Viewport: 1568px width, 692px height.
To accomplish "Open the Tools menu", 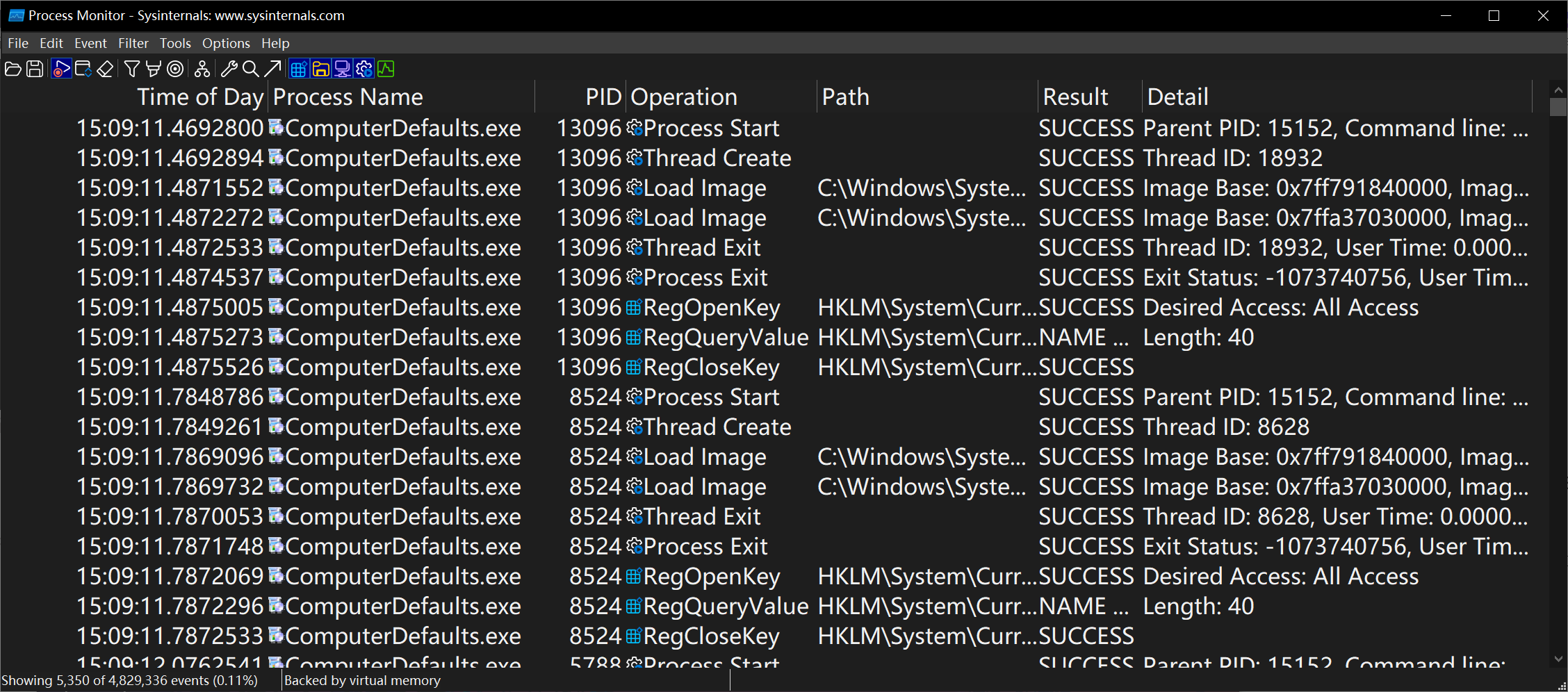I will (175, 43).
